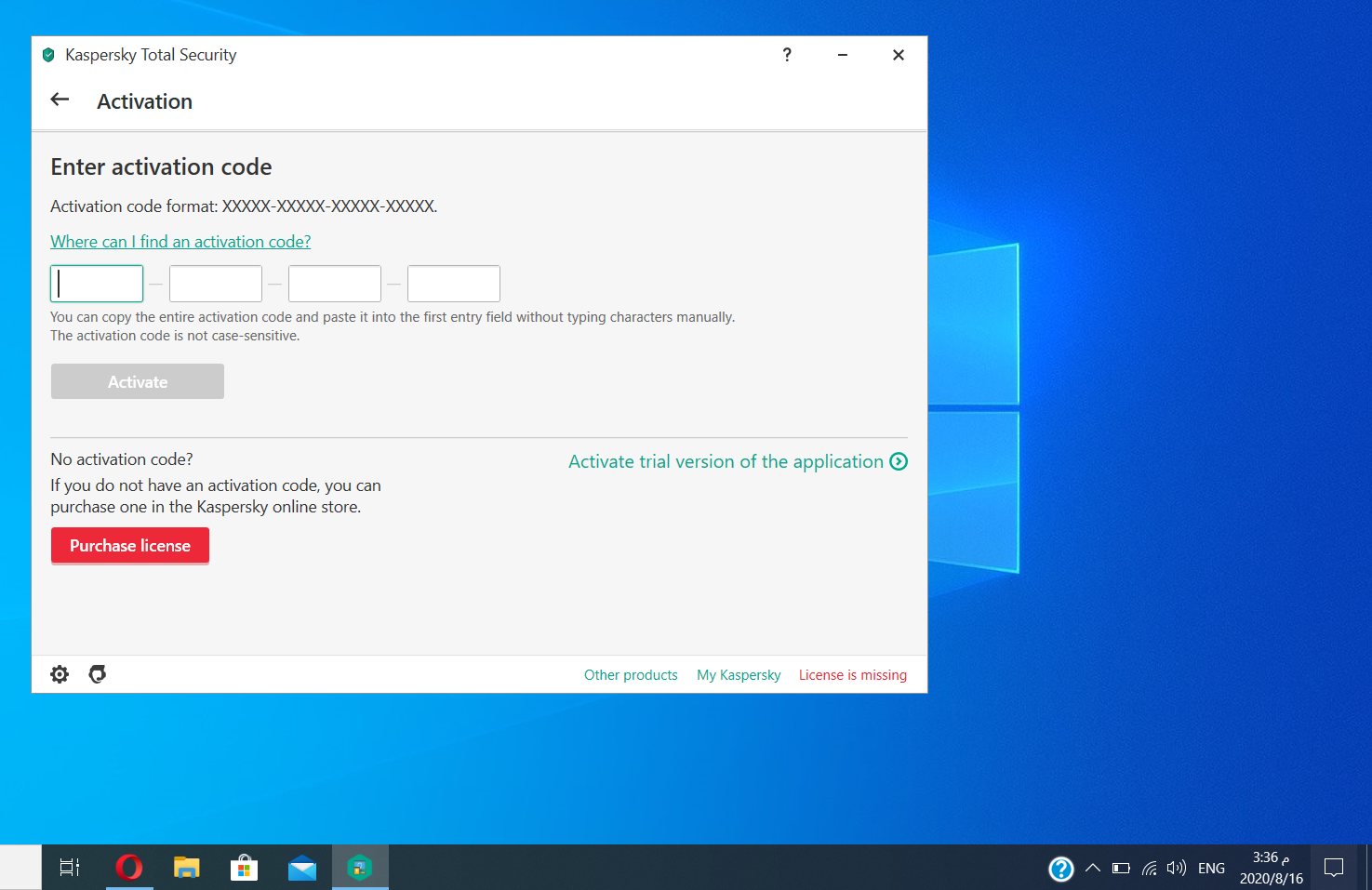Open Mail app from taskbar
The width and height of the screenshot is (1372, 890).
[x=302, y=868]
